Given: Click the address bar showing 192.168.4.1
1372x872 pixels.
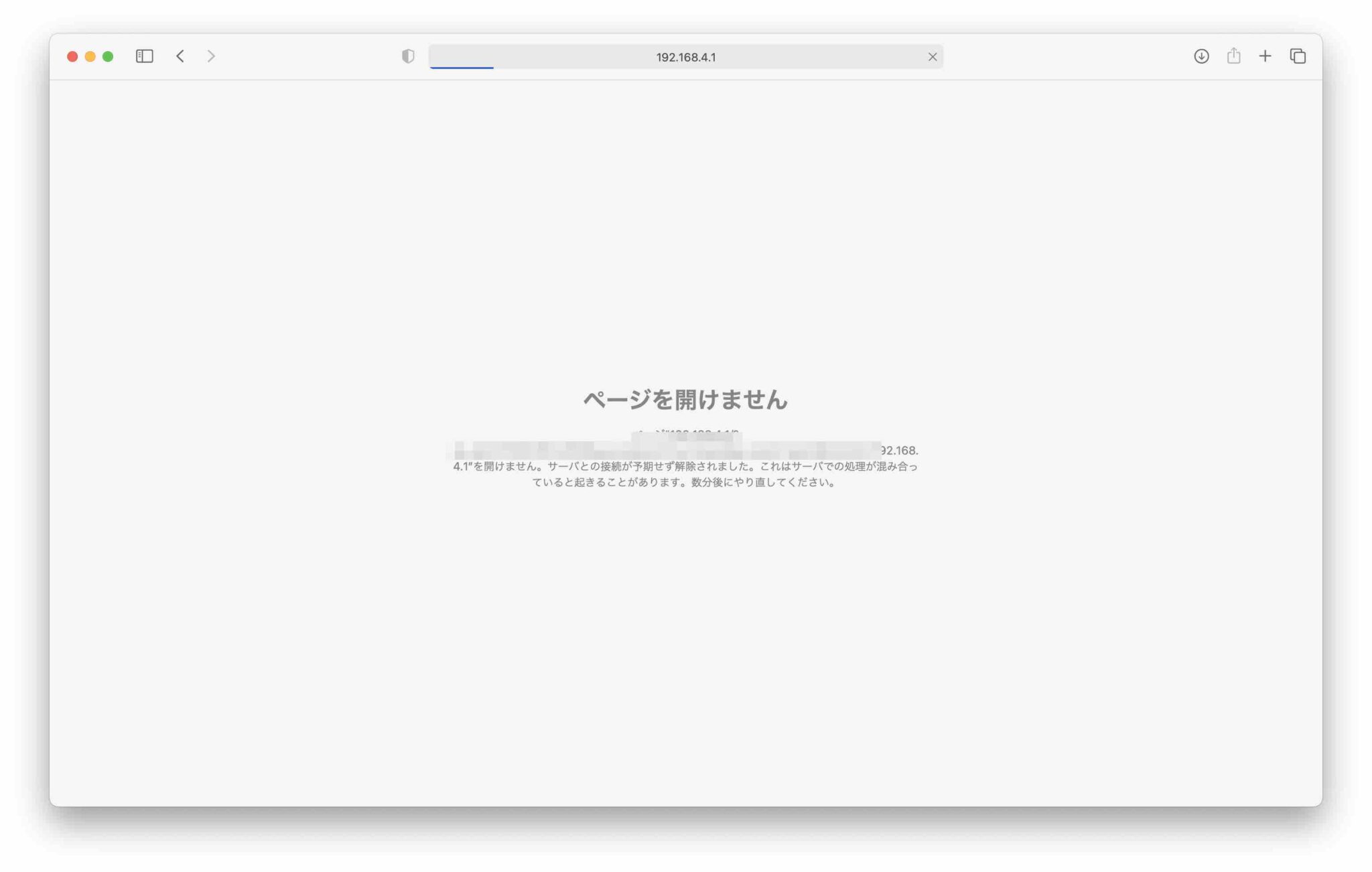Looking at the screenshot, I should coord(686,56).
